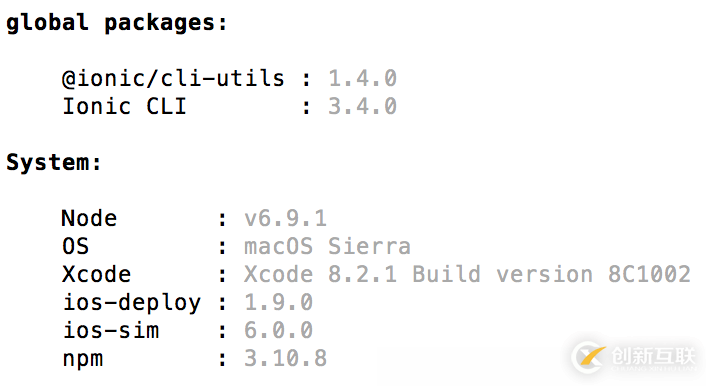Screen dimensions: 706x386
Task: Click the Xcode label
Action: (96, 274)
